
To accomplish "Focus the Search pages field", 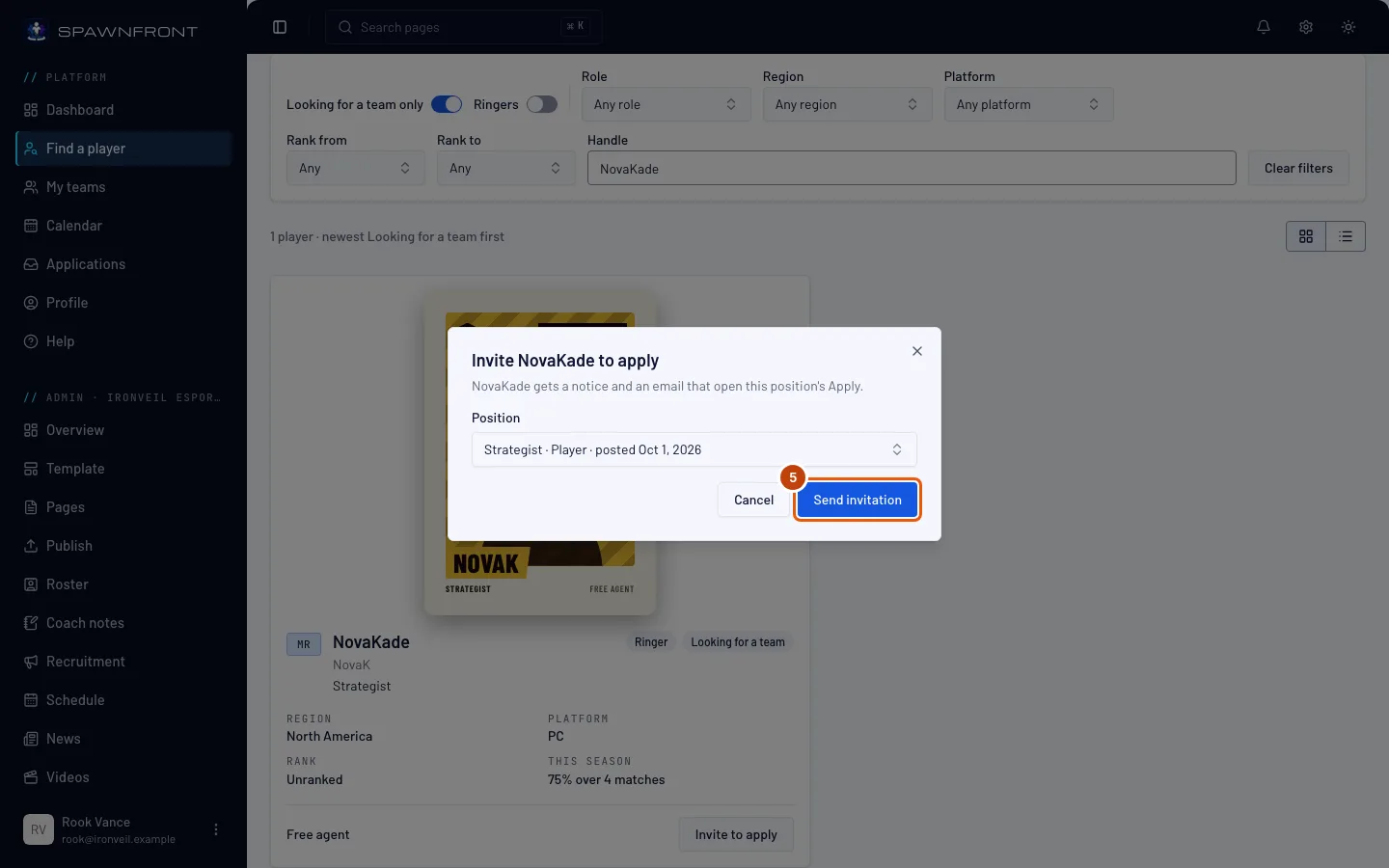I will point(464,27).
